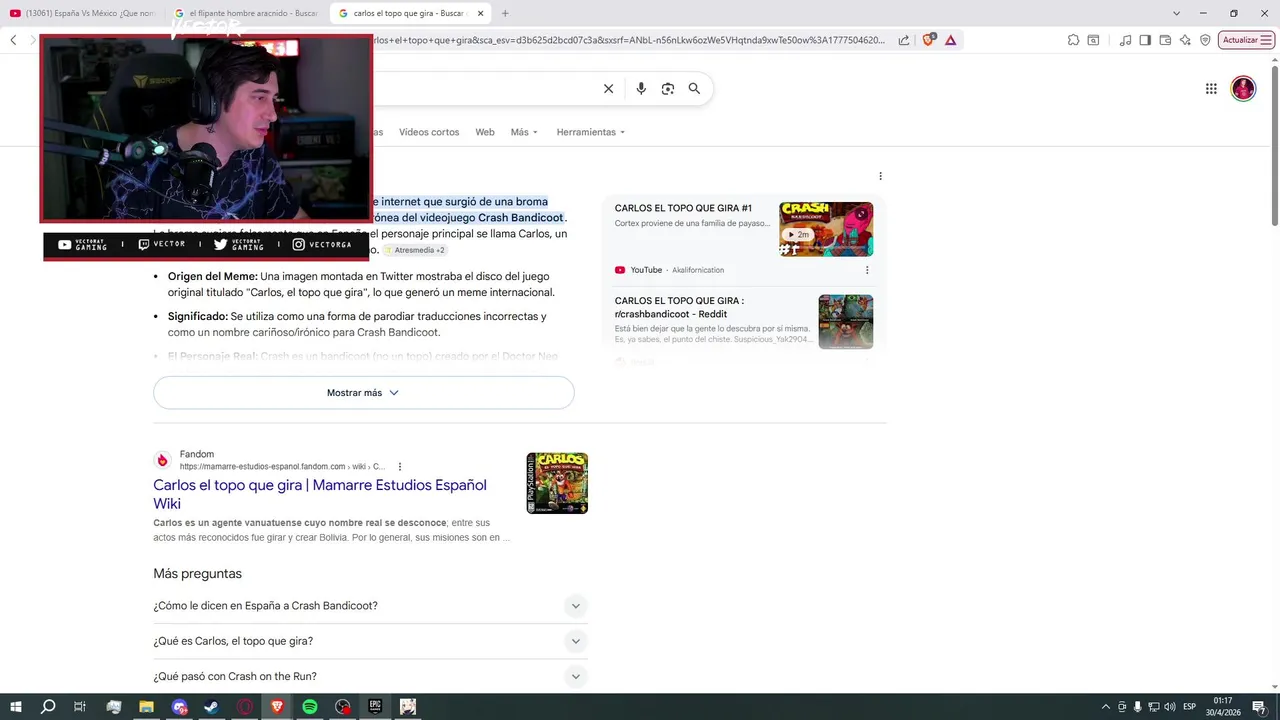Open OBS Studio from the taskbar

[343, 707]
